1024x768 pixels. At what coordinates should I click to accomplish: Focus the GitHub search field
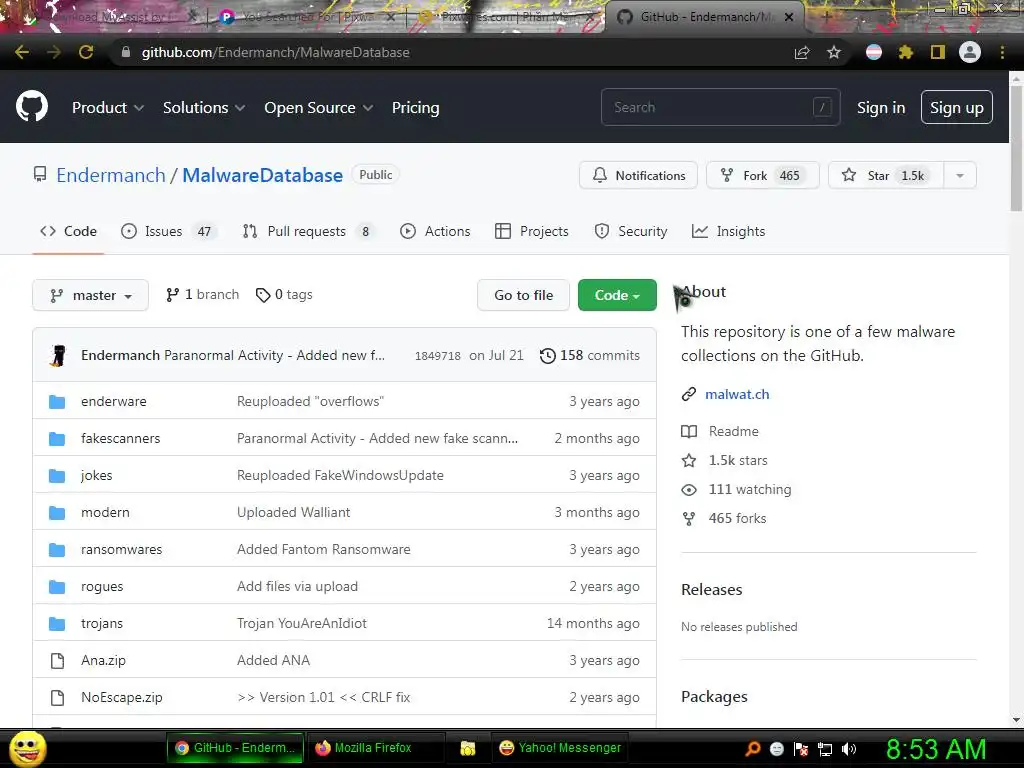tap(720, 107)
